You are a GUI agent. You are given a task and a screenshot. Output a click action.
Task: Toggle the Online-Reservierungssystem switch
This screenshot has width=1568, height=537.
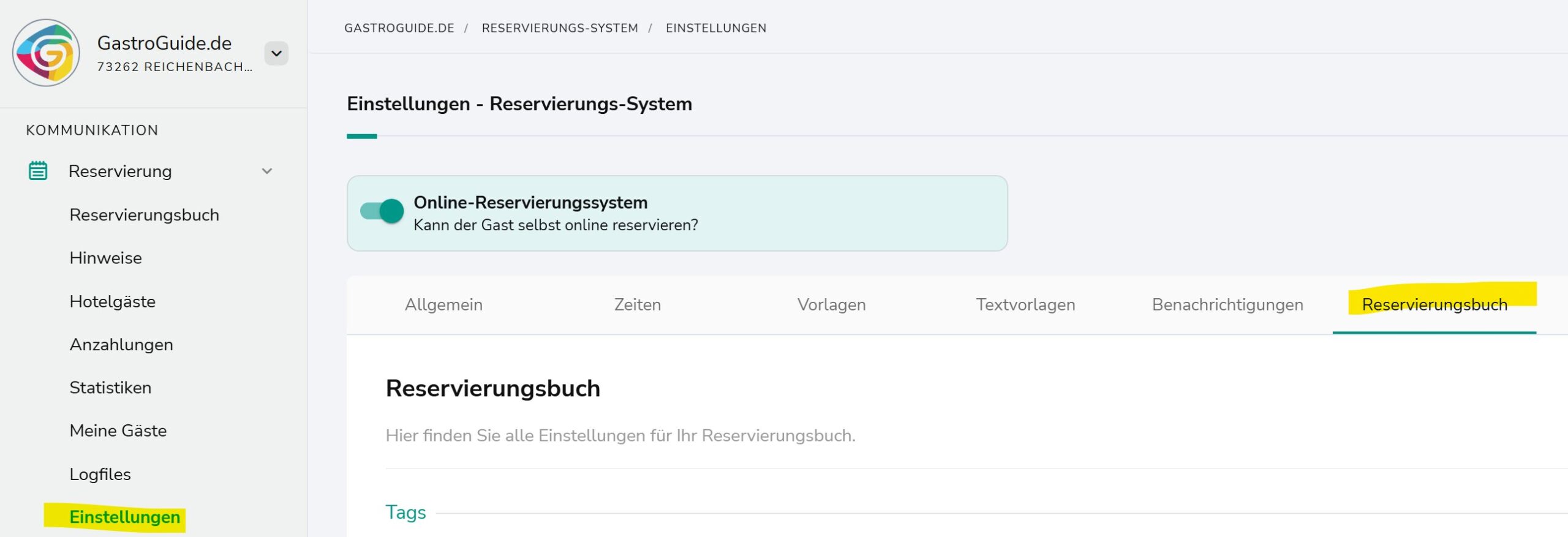(x=382, y=211)
